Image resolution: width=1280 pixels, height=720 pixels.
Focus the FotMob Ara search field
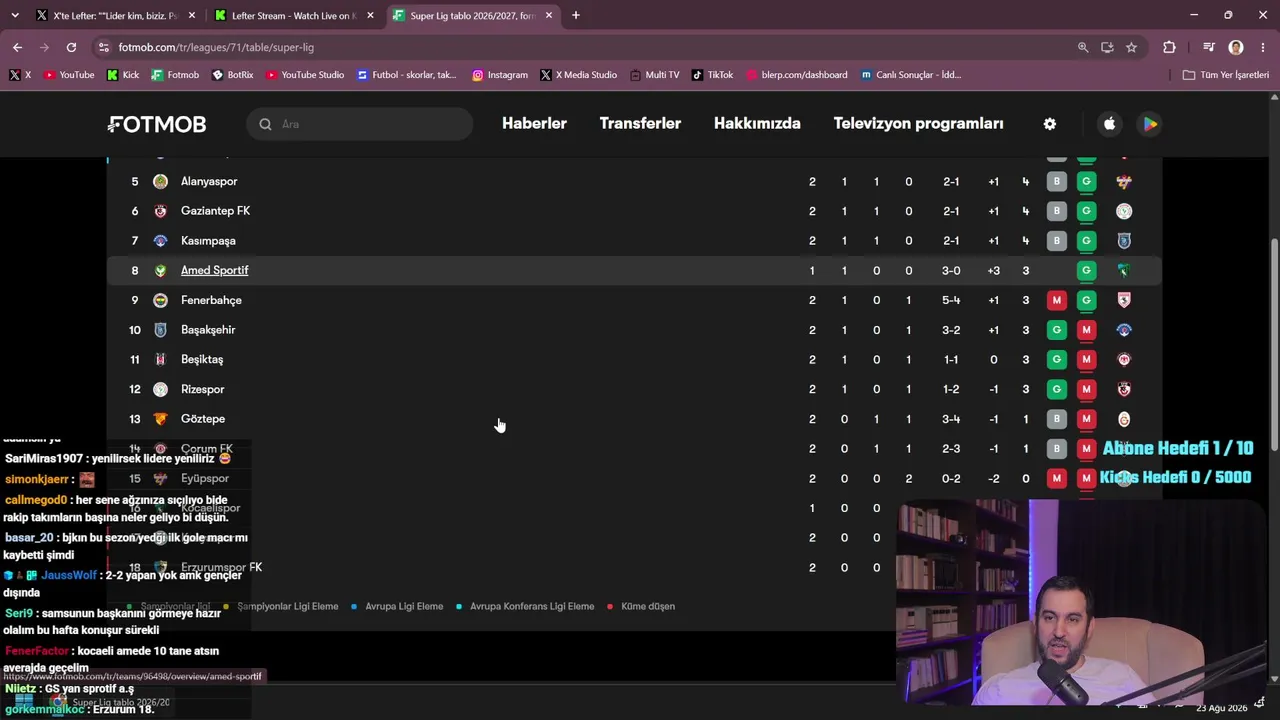(360, 124)
